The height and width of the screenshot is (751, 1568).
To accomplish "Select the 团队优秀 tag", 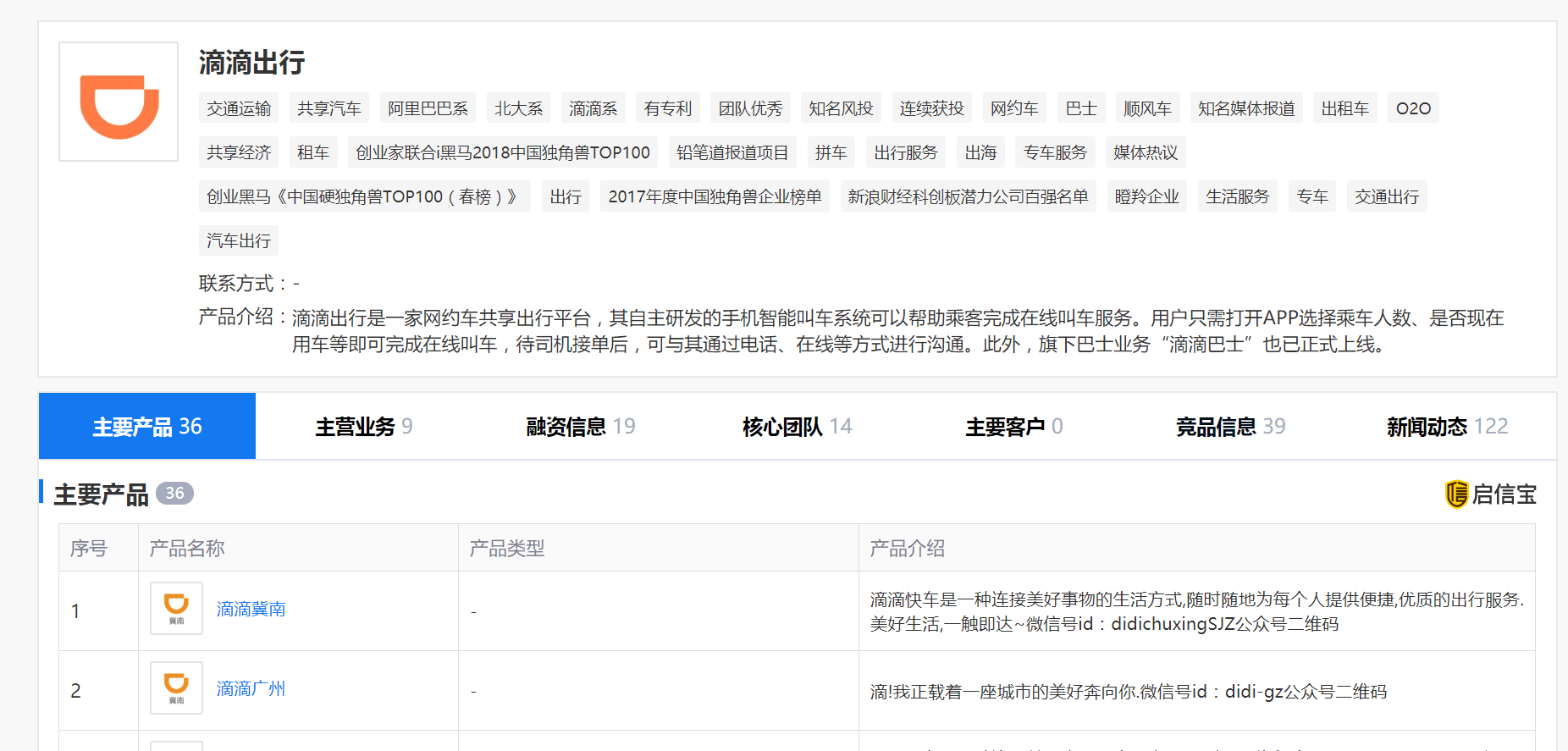I will (750, 108).
